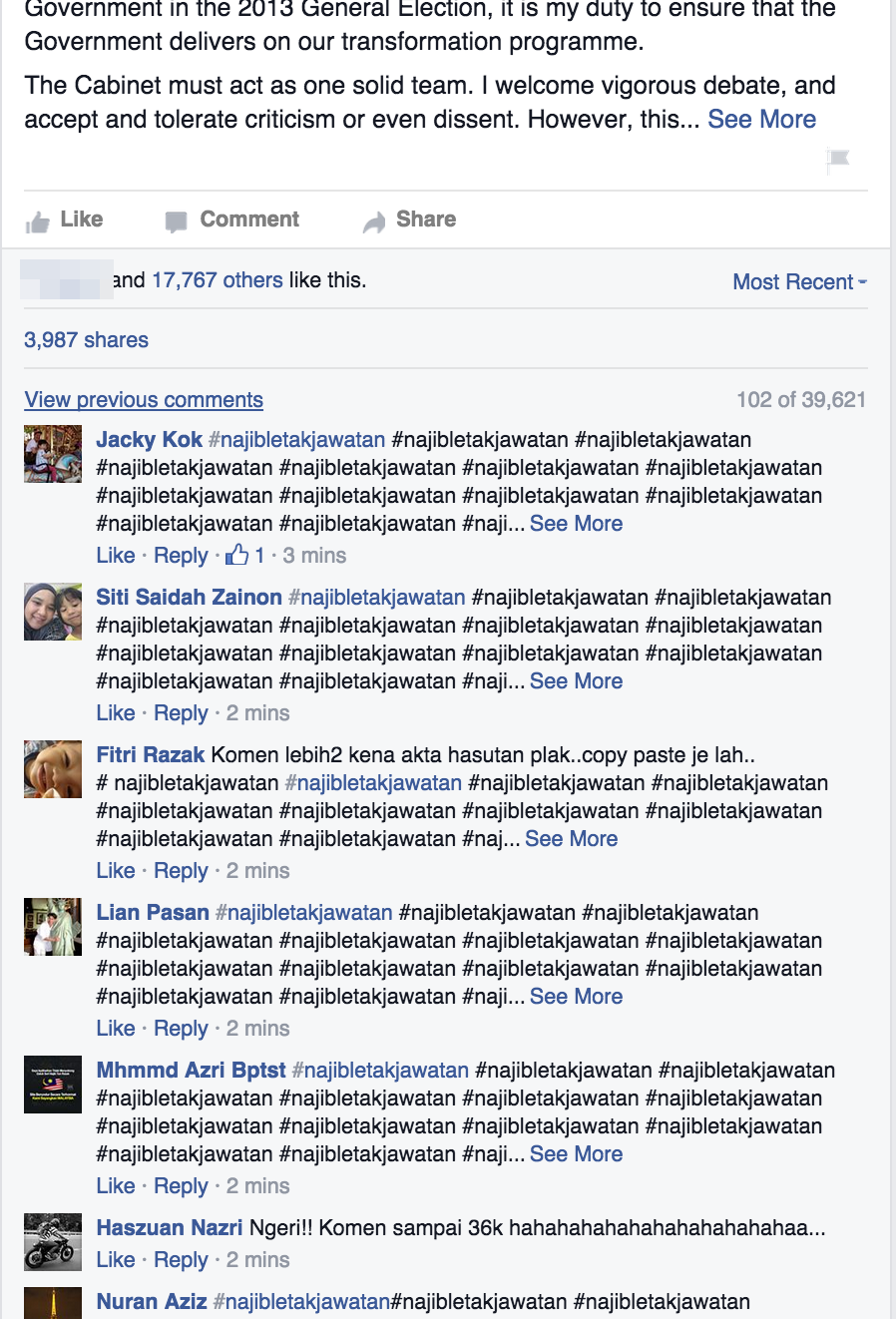The image size is (896, 1319).
Task: Open Jacky Kok's profile picture
Action: 53,454
